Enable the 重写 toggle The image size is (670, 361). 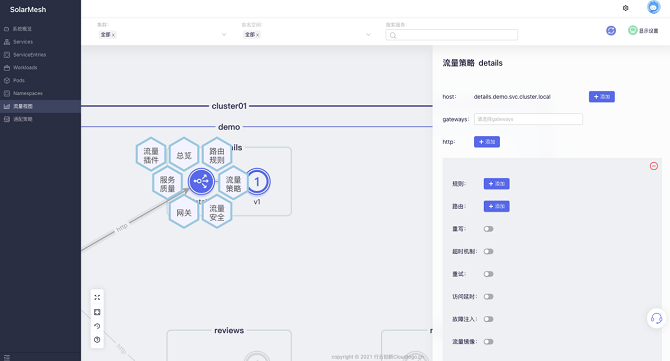488,229
